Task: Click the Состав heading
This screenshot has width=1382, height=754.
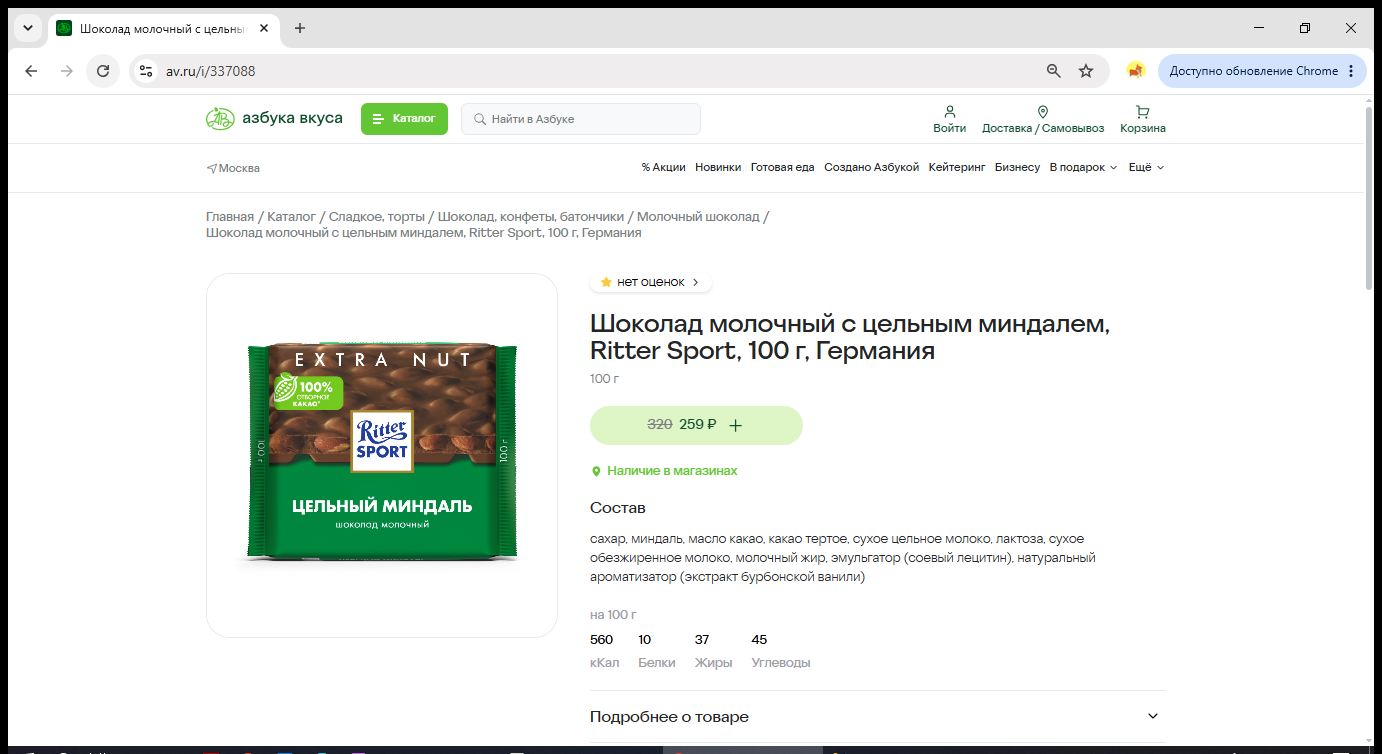Action: click(x=618, y=508)
